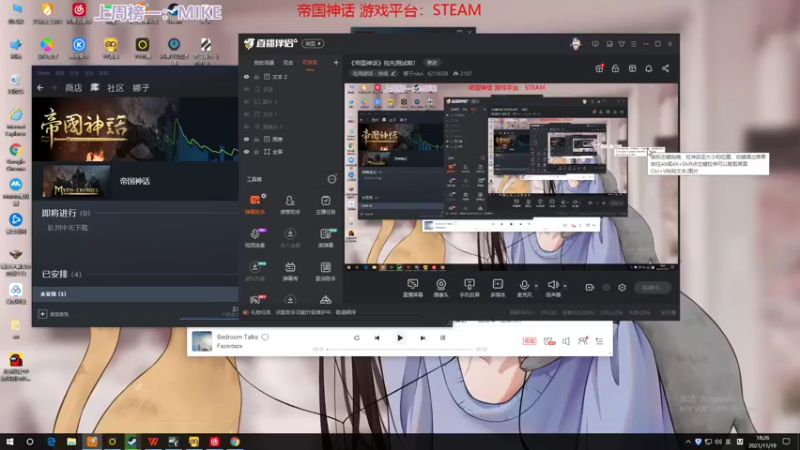The width and height of the screenshot is (800, 450).
Task: Open the notification bell in stream header
Action: [x=648, y=68]
